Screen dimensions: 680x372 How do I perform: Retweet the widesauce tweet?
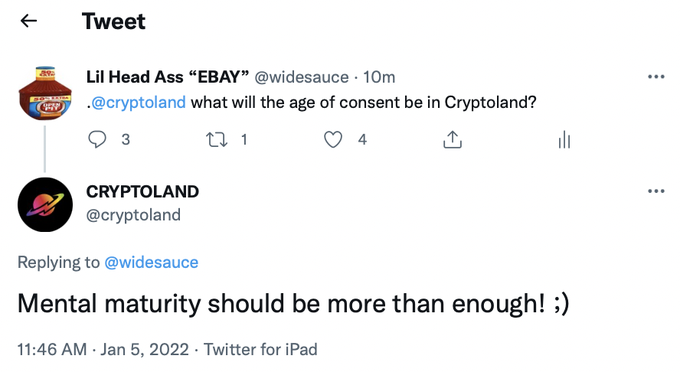point(216,140)
